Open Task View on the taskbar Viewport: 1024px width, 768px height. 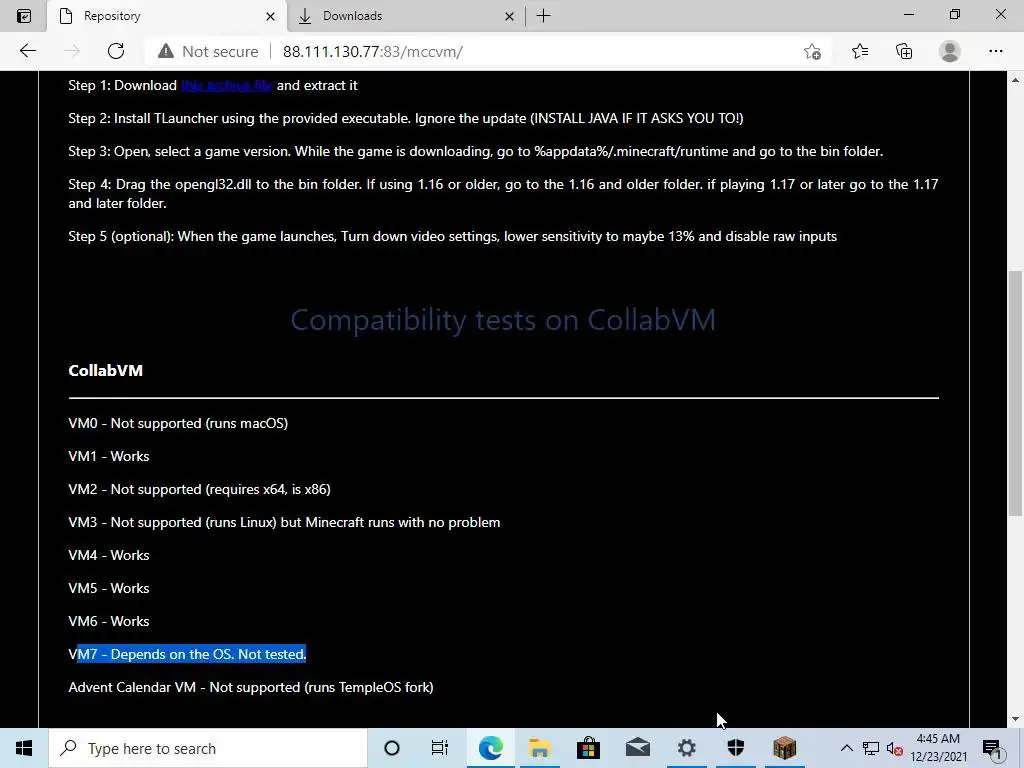(440, 748)
